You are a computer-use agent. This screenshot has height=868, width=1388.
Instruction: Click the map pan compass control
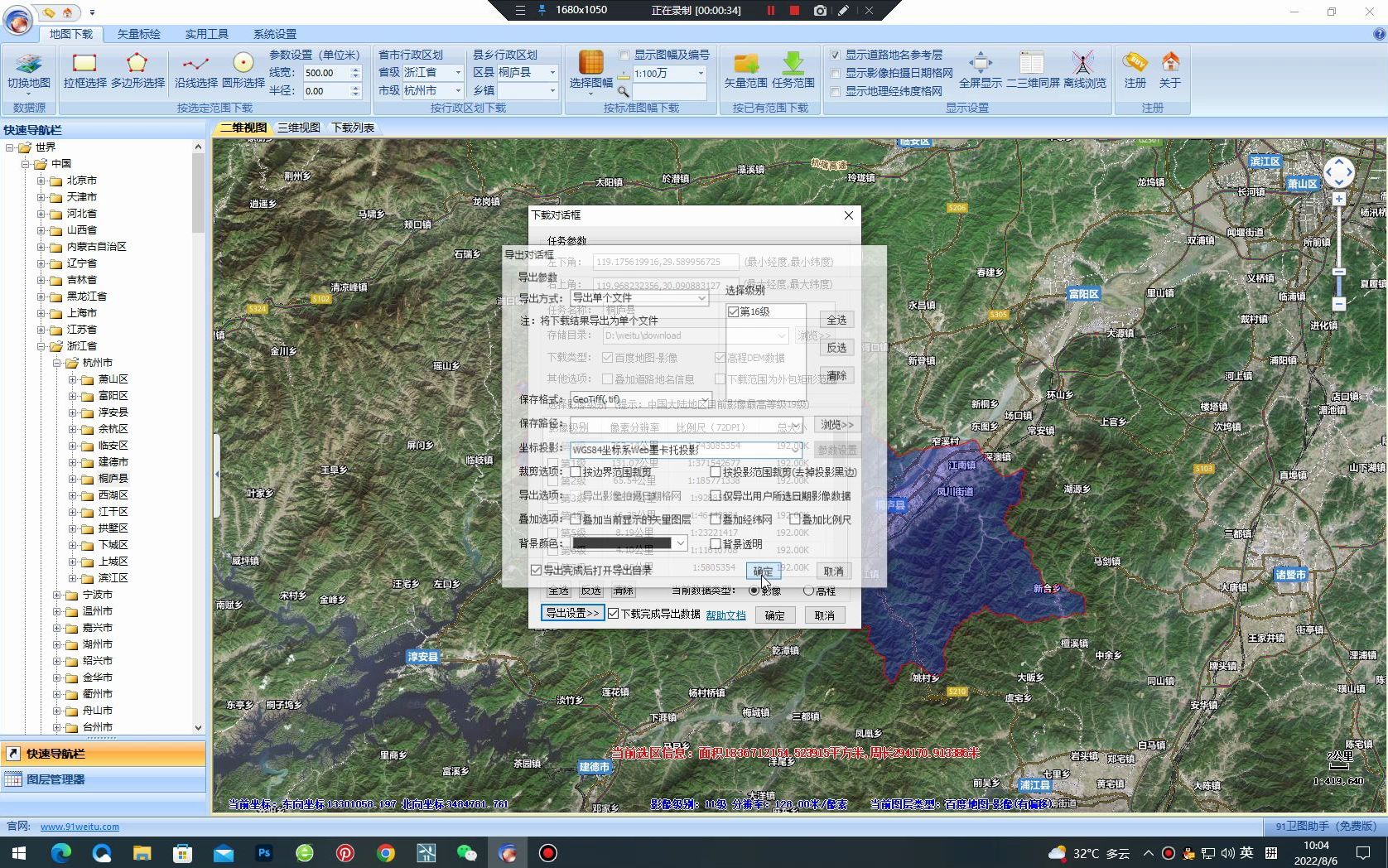click(1339, 172)
